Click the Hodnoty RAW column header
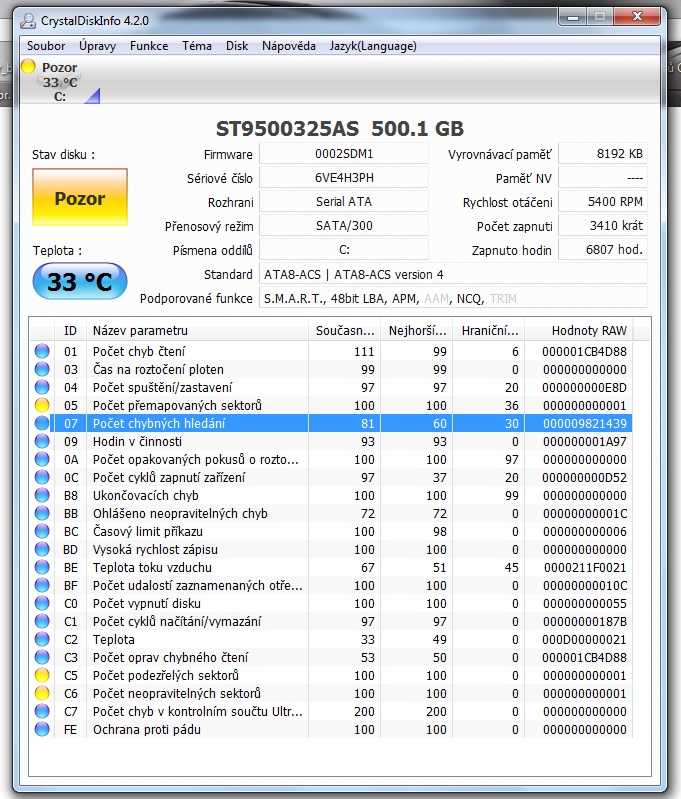 tap(579, 331)
